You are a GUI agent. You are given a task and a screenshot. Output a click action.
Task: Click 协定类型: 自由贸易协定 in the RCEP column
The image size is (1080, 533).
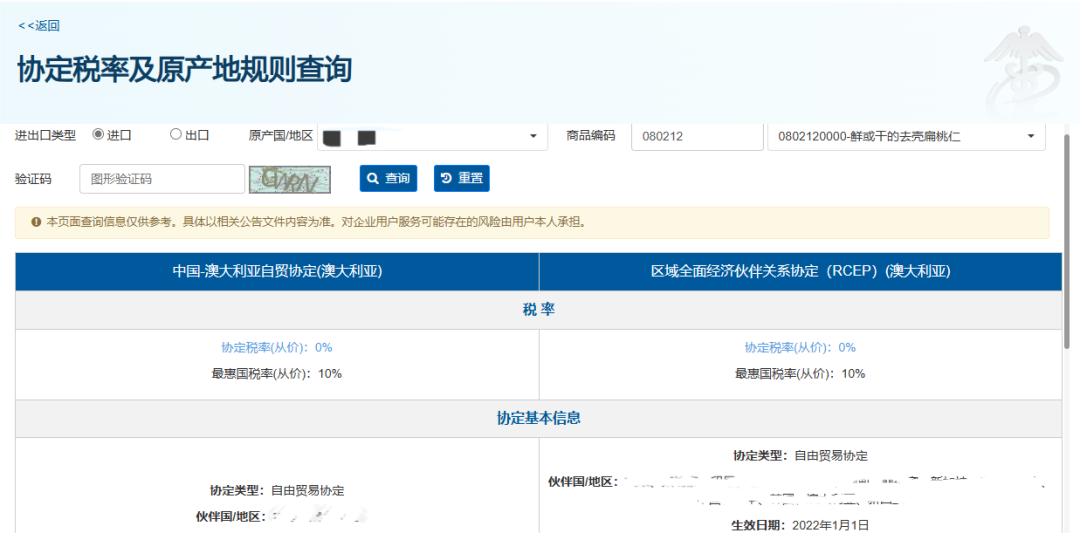800,455
